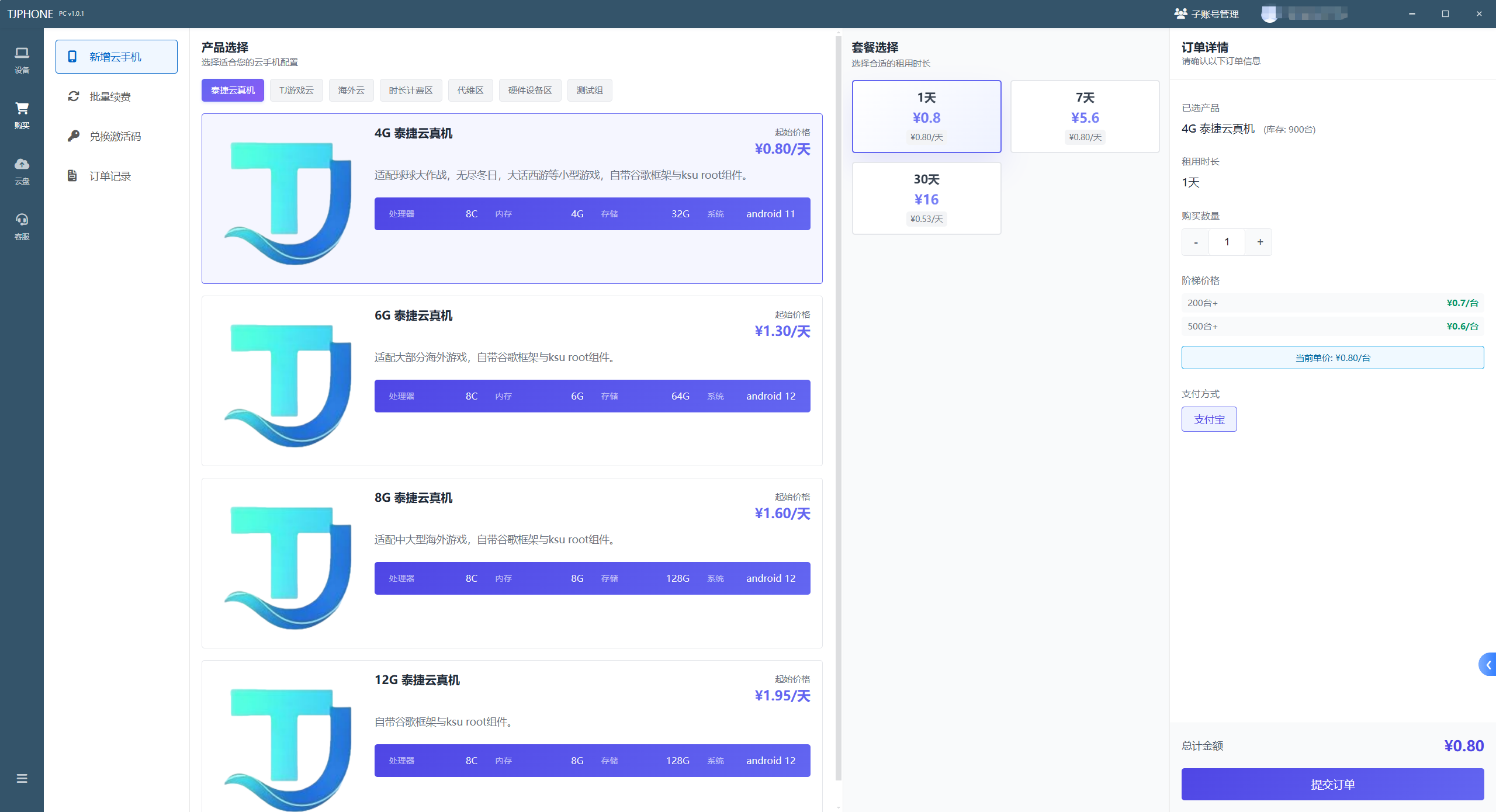1496x812 pixels.
Task: Open 订单记录 order records
Action: [110, 176]
